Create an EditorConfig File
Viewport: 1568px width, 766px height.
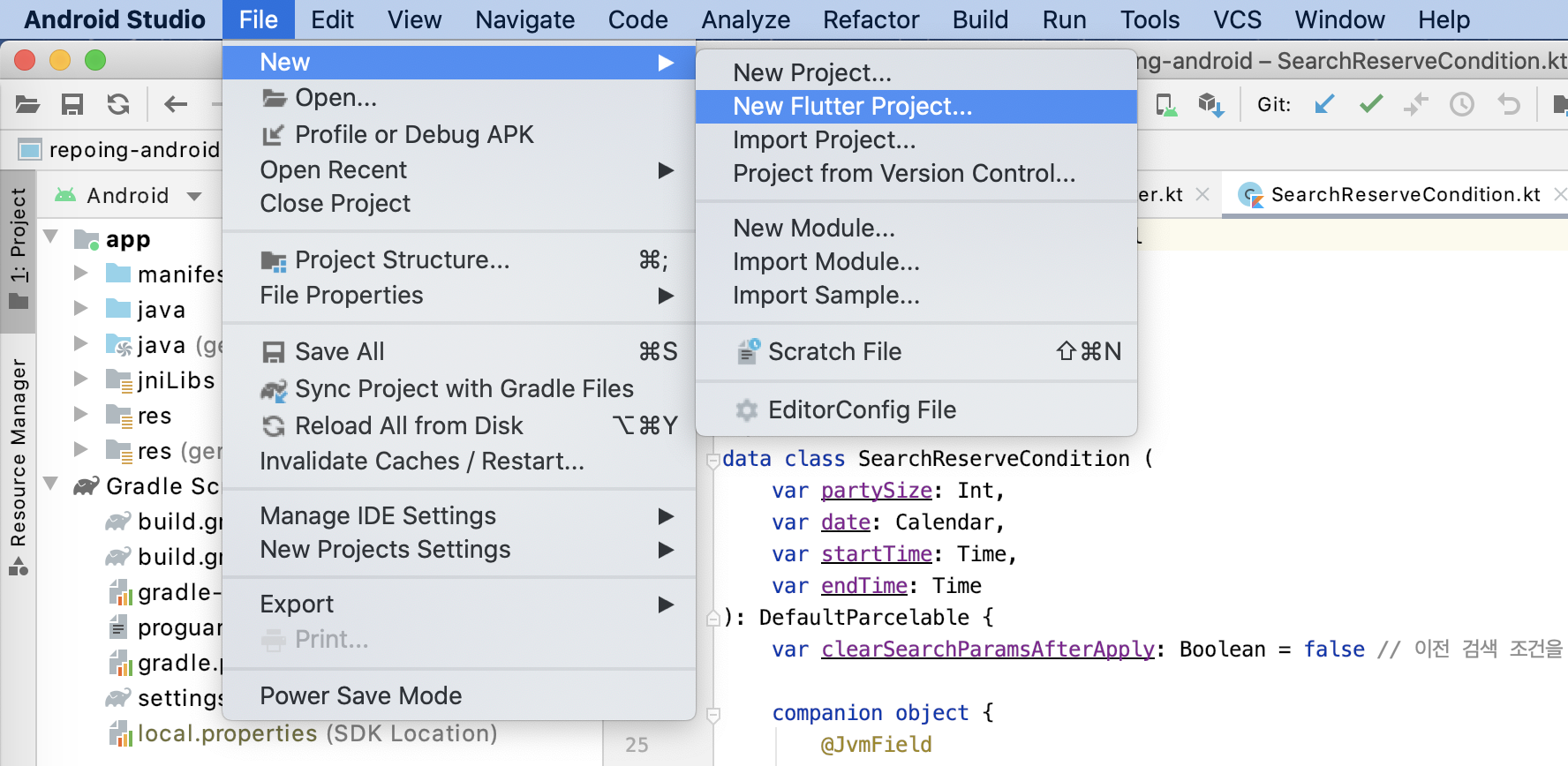coord(916,410)
